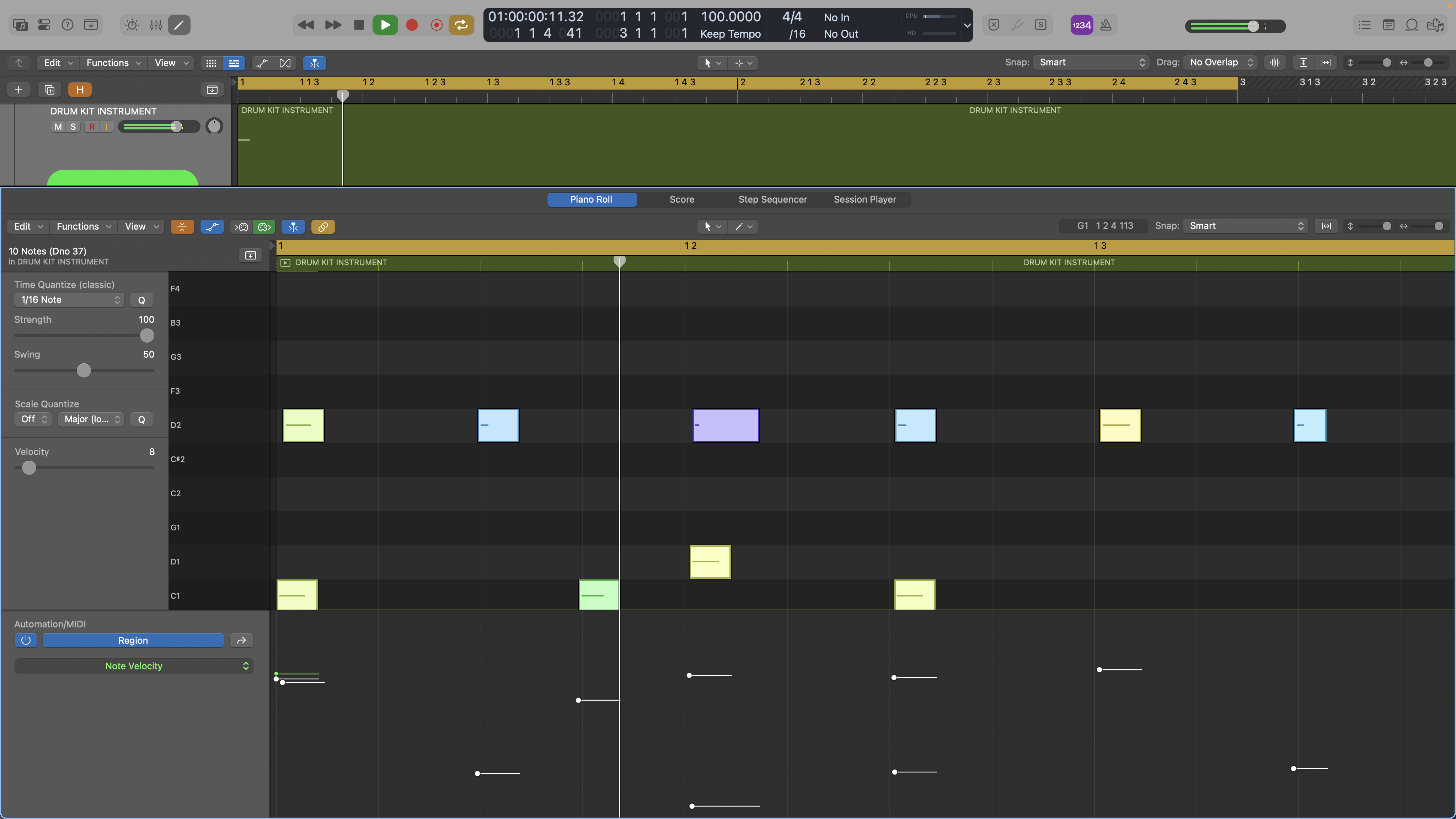The image size is (1456, 819).
Task: Toggle the Inspector panel icon
Action: point(44,25)
